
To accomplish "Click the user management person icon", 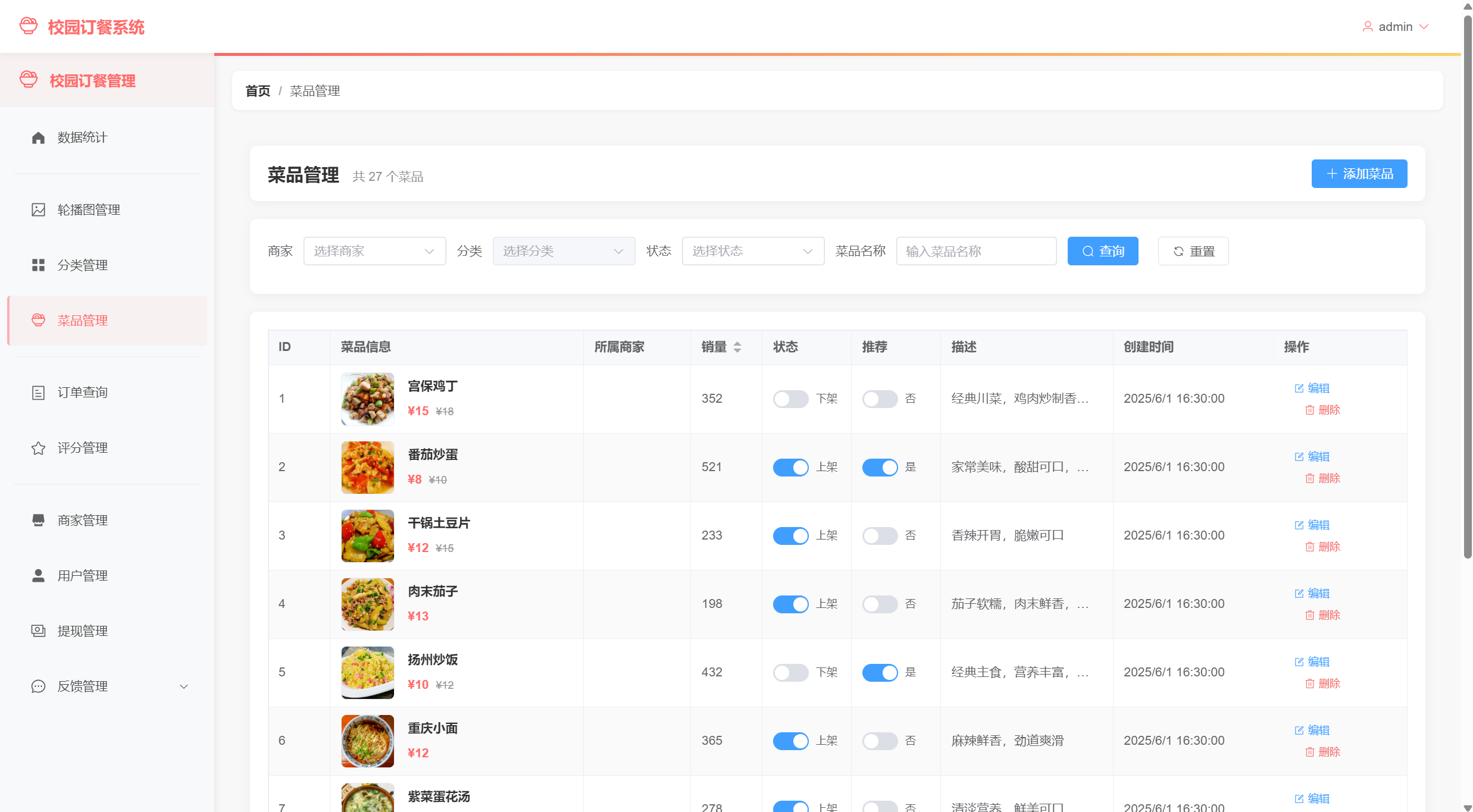I will click(x=38, y=575).
